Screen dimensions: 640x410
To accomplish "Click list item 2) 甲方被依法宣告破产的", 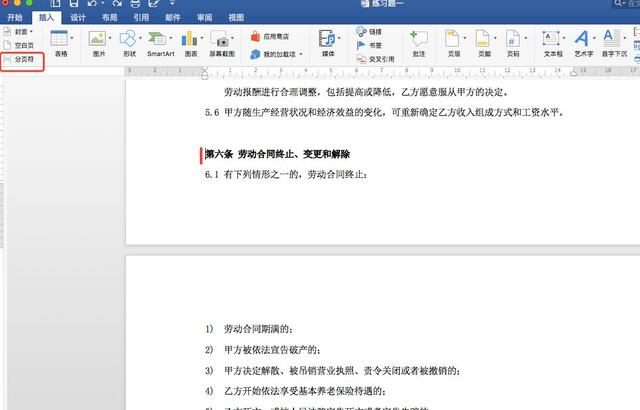I will coord(263,350).
